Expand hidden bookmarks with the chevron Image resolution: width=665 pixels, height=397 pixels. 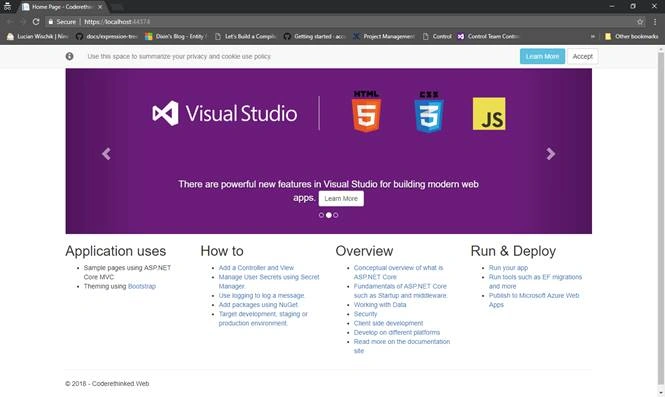tap(593, 36)
